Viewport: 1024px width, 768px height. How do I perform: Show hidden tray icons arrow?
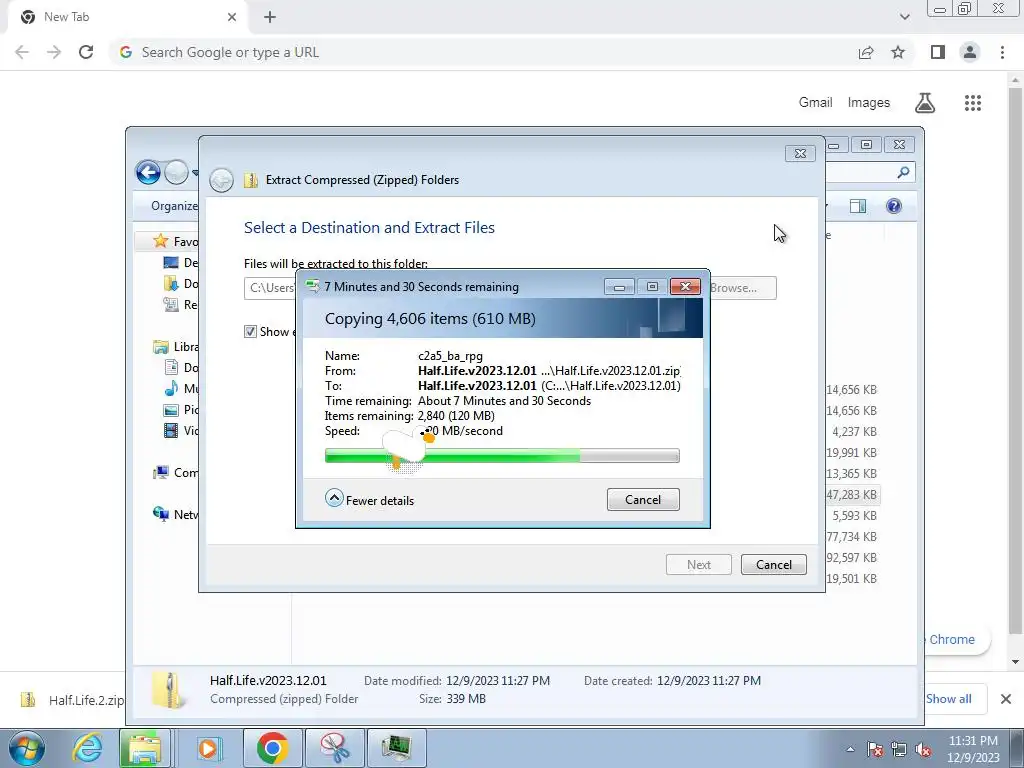(x=850, y=749)
